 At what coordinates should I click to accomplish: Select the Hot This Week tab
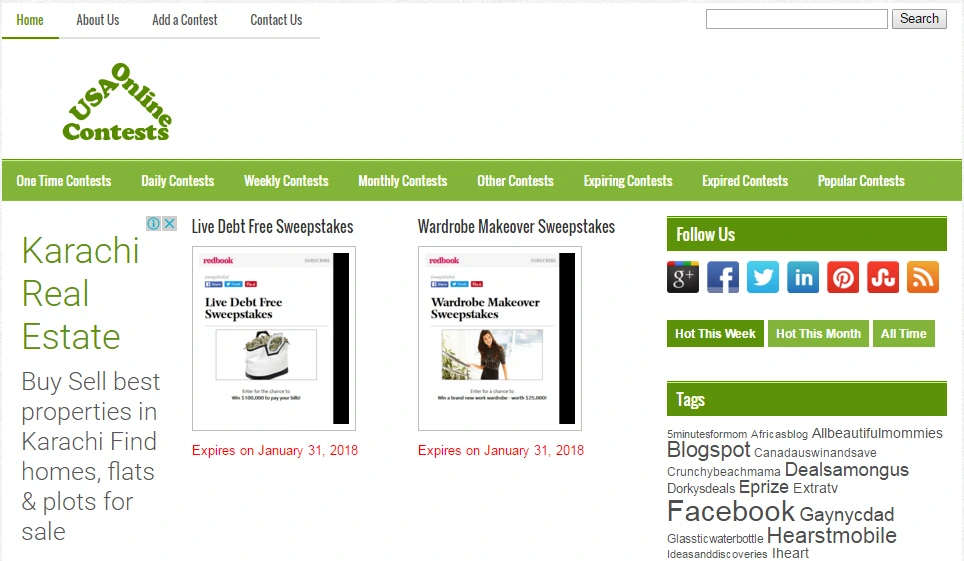coord(715,333)
